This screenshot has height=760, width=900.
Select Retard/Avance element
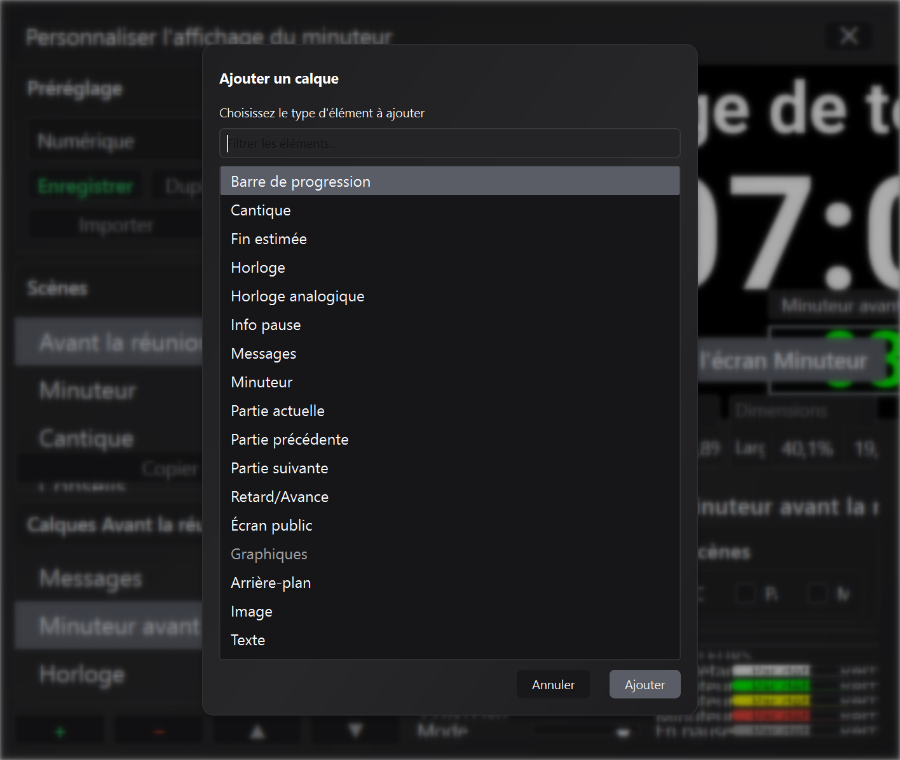[x=449, y=497]
